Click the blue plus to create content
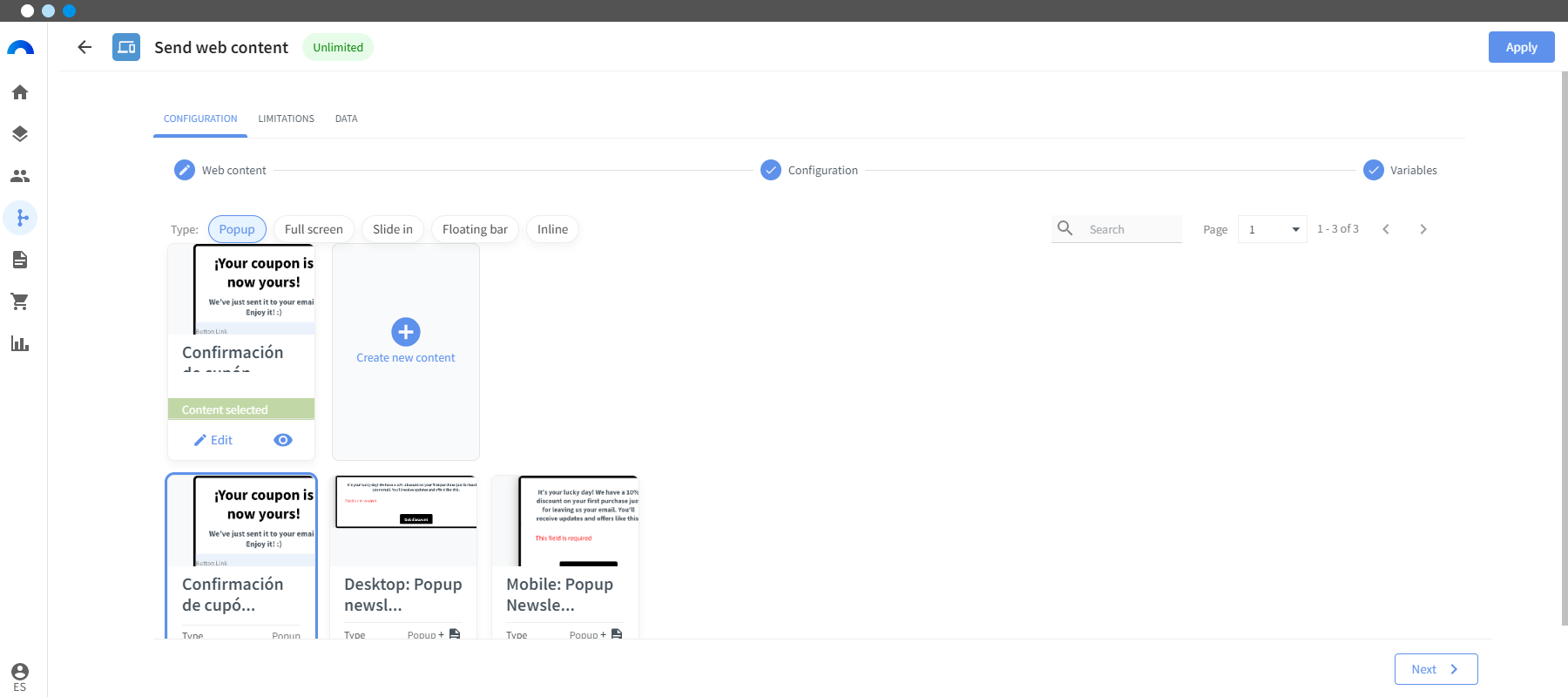The height and width of the screenshot is (697, 1568). tap(406, 332)
